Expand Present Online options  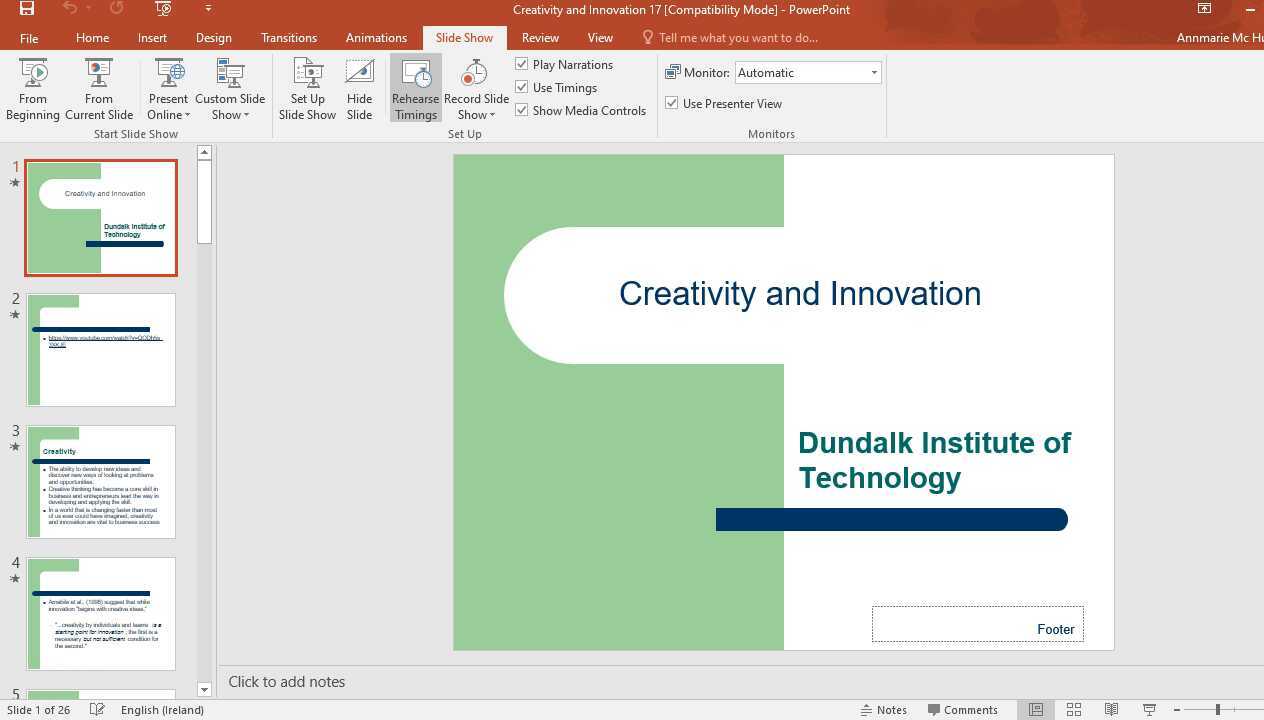point(168,89)
